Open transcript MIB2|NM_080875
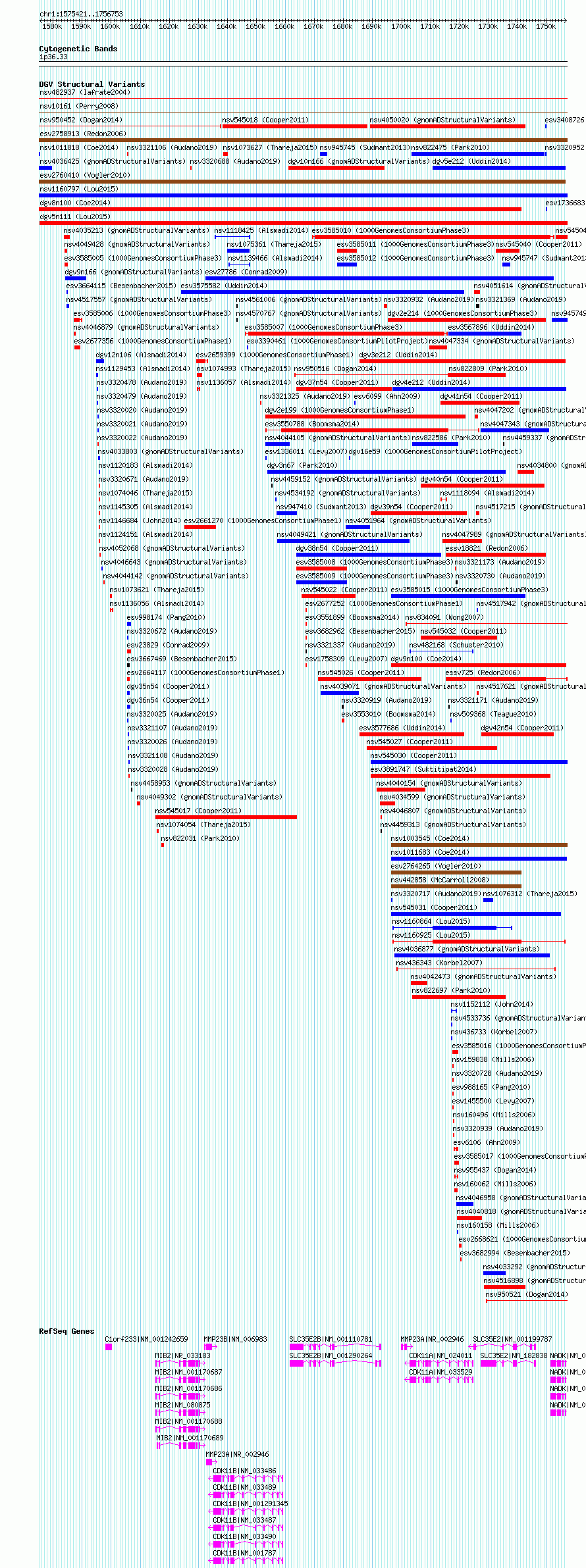 point(182,1405)
